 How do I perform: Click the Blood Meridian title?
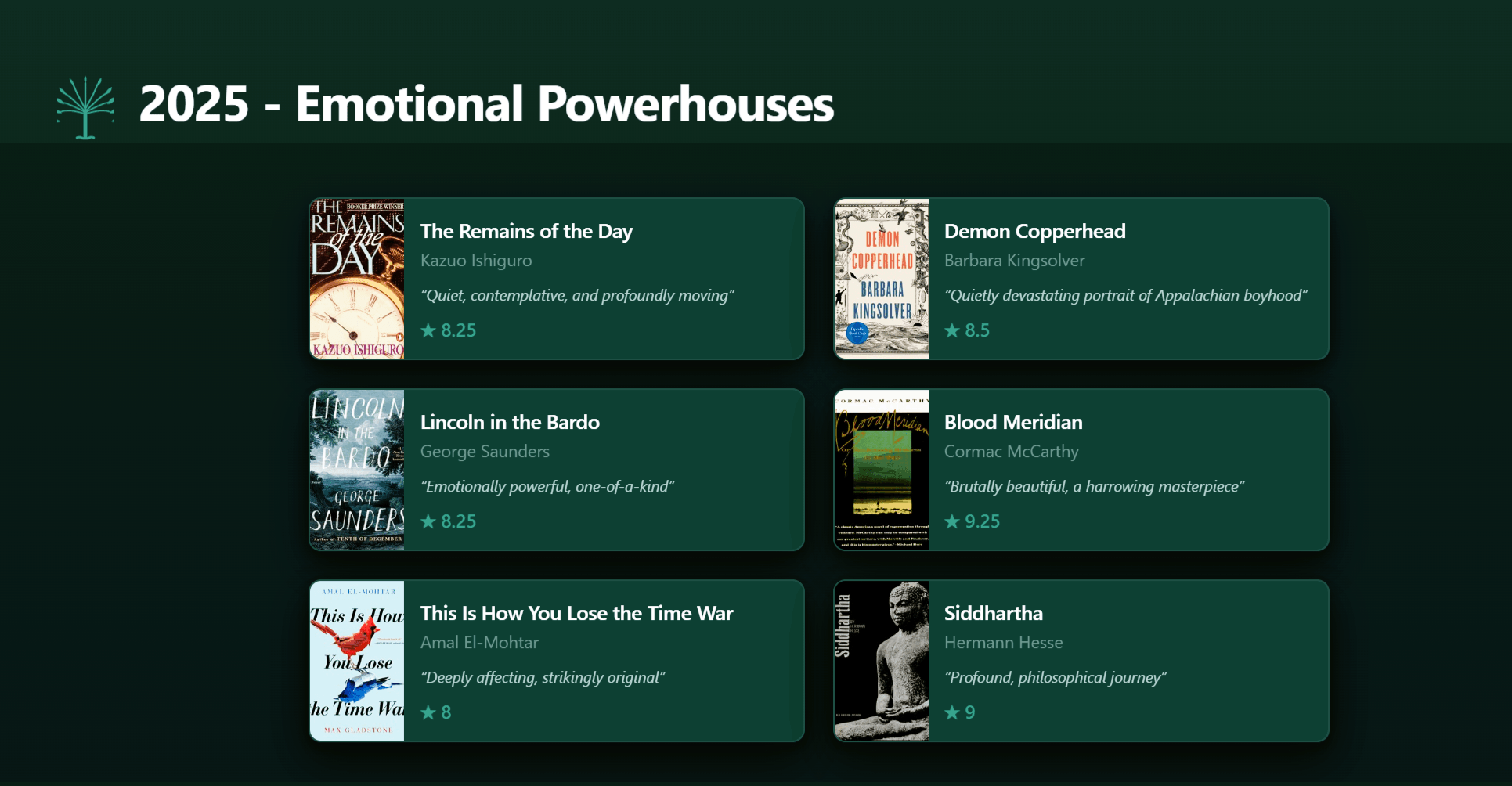(x=1012, y=423)
